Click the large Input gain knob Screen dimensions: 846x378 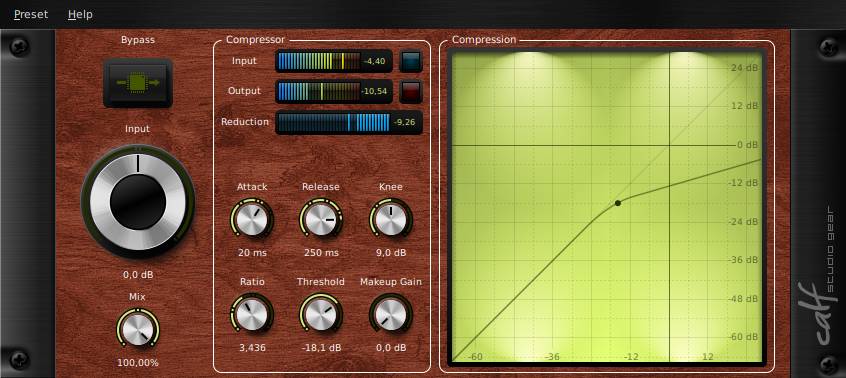(x=138, y=202)
